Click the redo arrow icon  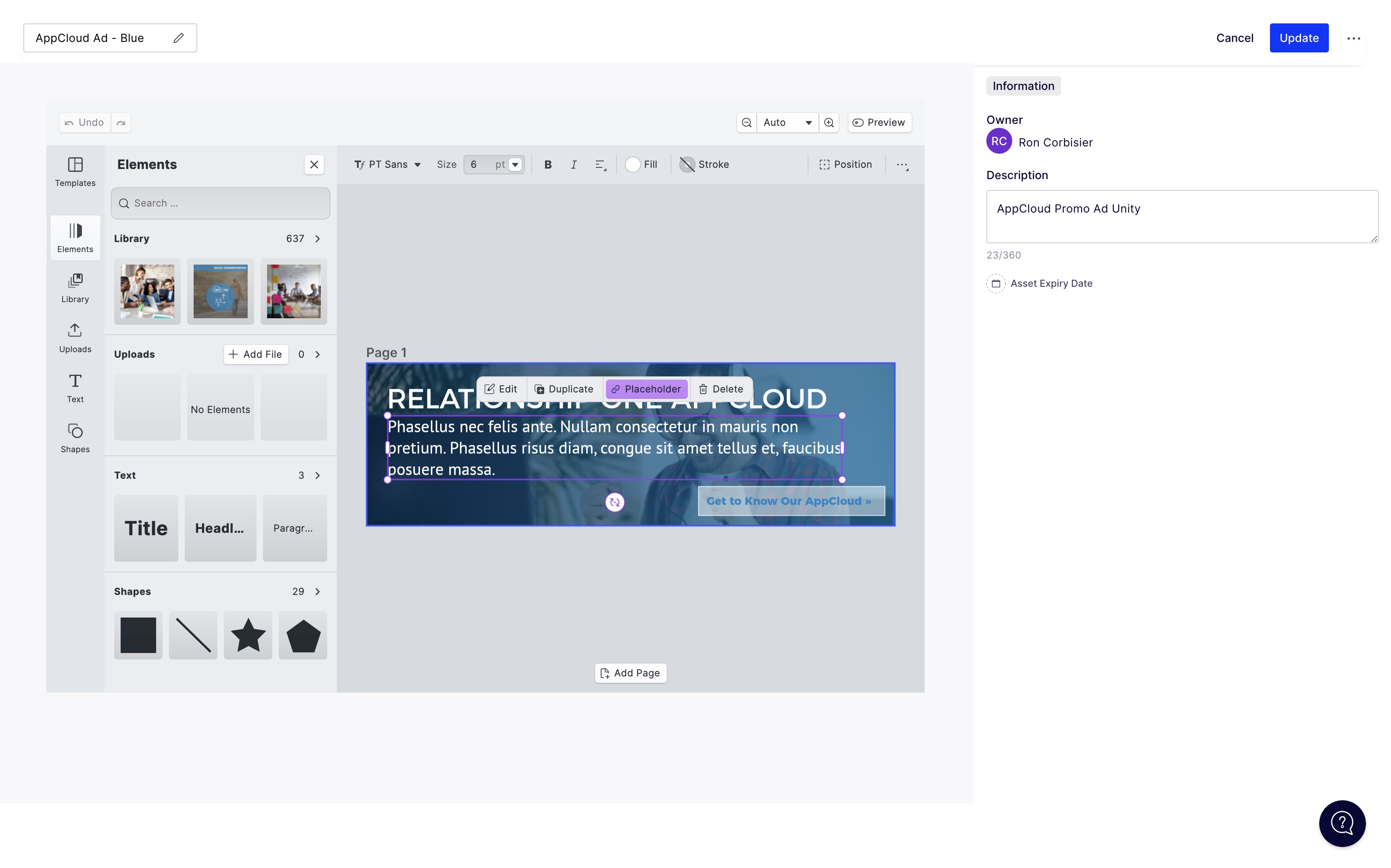[121, 122]
